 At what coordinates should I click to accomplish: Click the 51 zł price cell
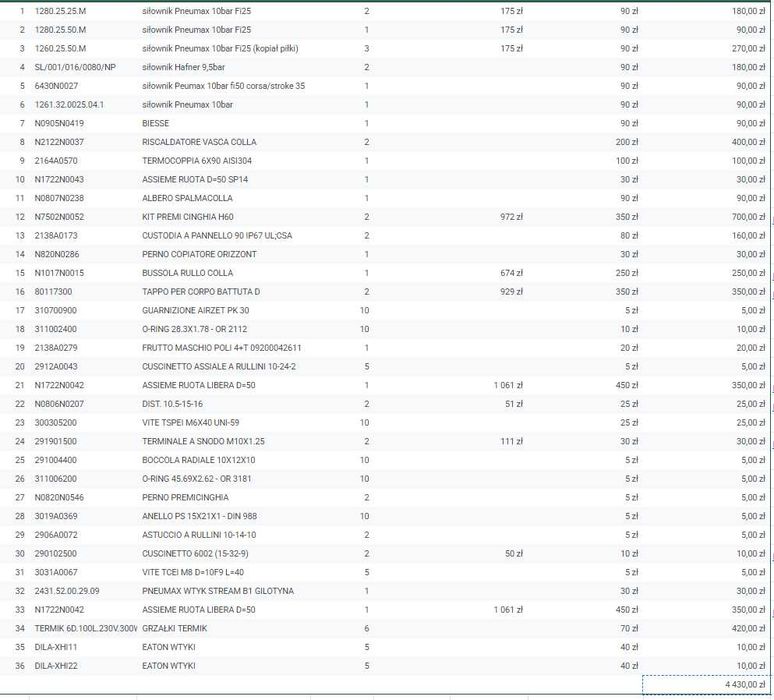(514, 404)
